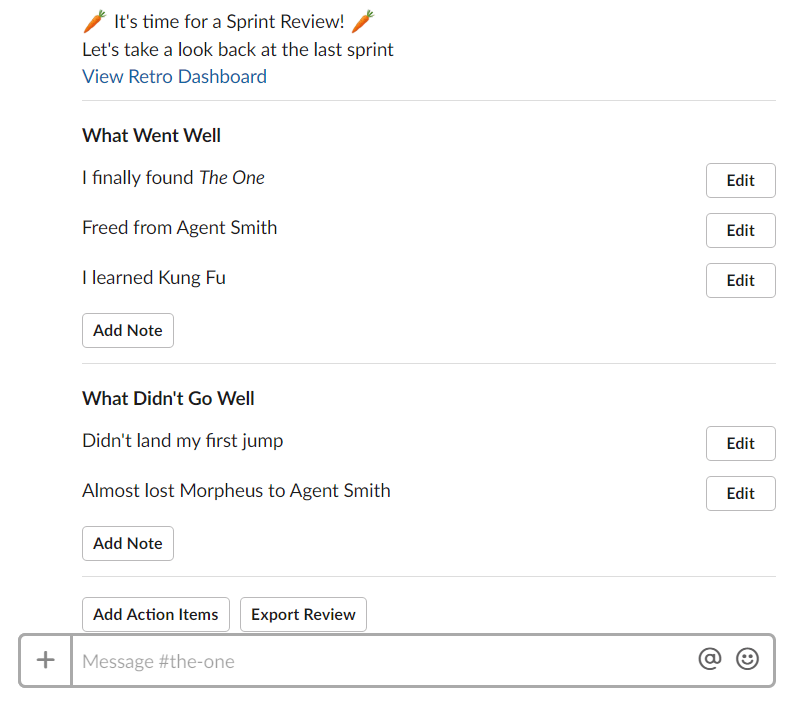Edit the 'Freed from Agent Smith' note
The image size is (787, 702).
pos(740,231)
